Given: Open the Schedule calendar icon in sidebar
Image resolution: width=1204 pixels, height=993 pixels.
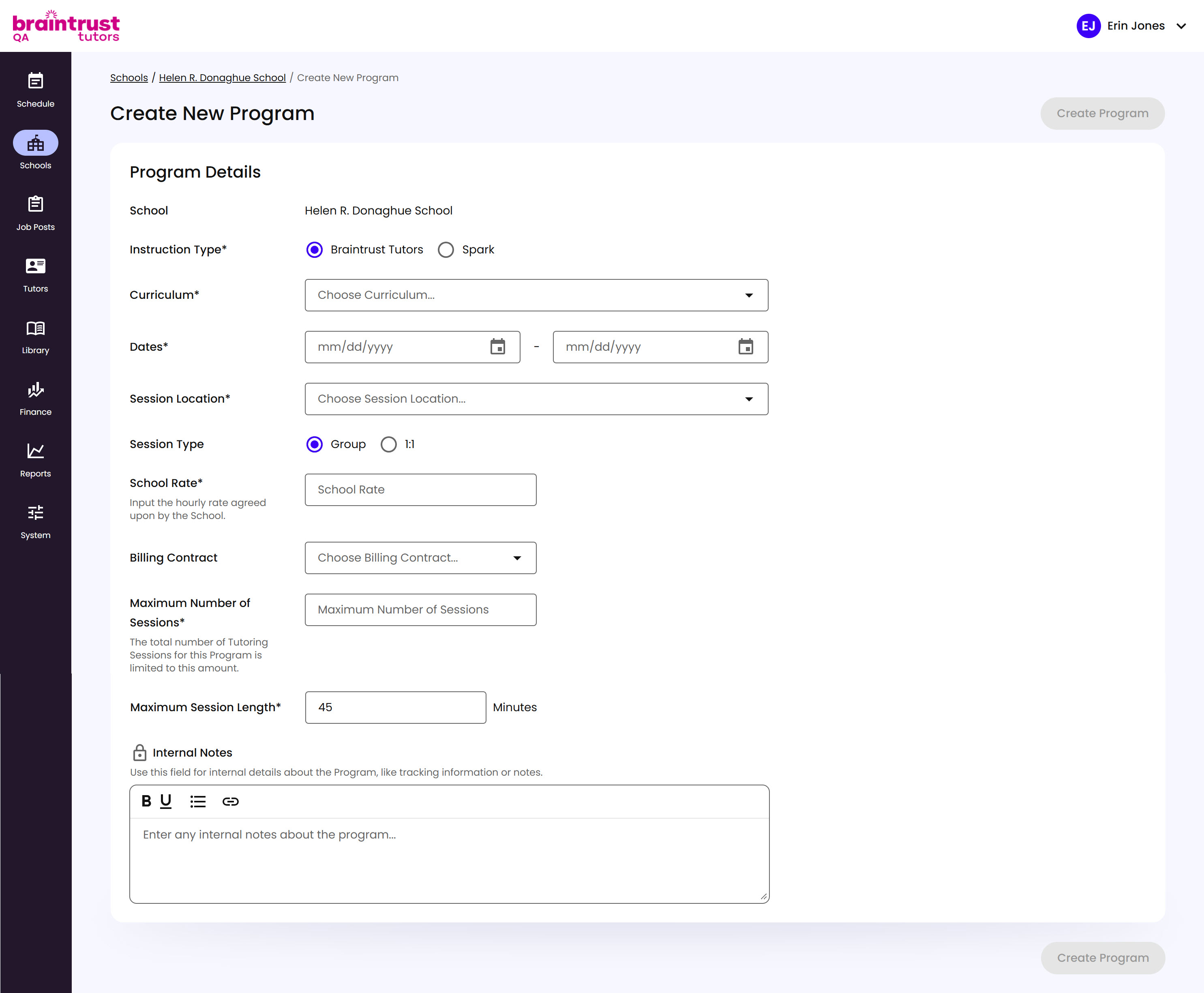Looking at the screenshot, I should (x=35, y=81).
